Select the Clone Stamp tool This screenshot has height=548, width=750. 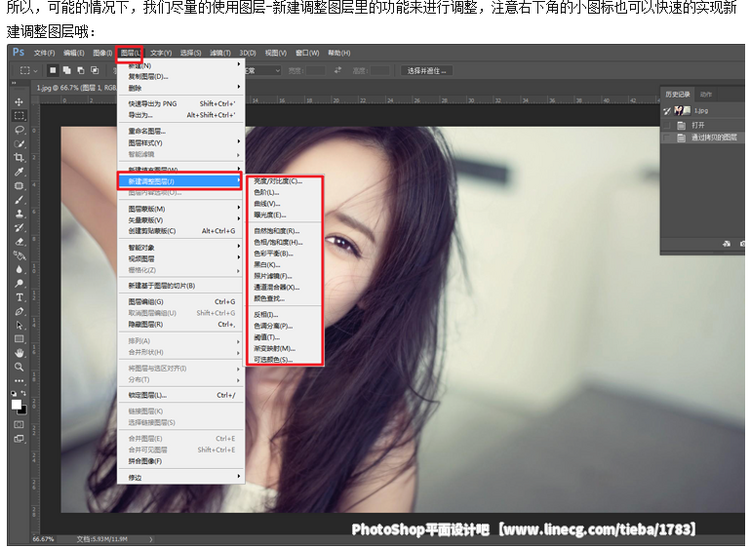[19, 214]
